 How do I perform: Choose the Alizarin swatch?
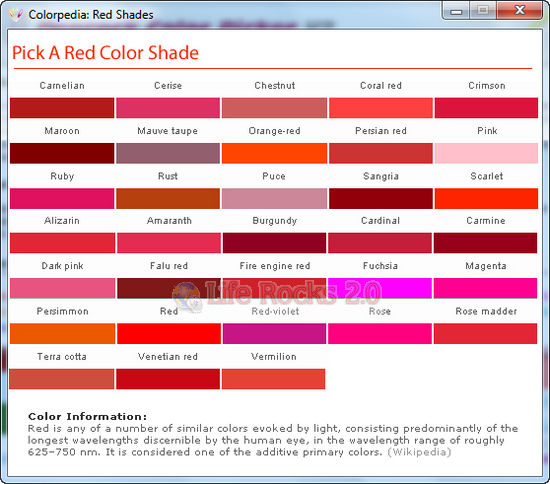click(62, 243)
